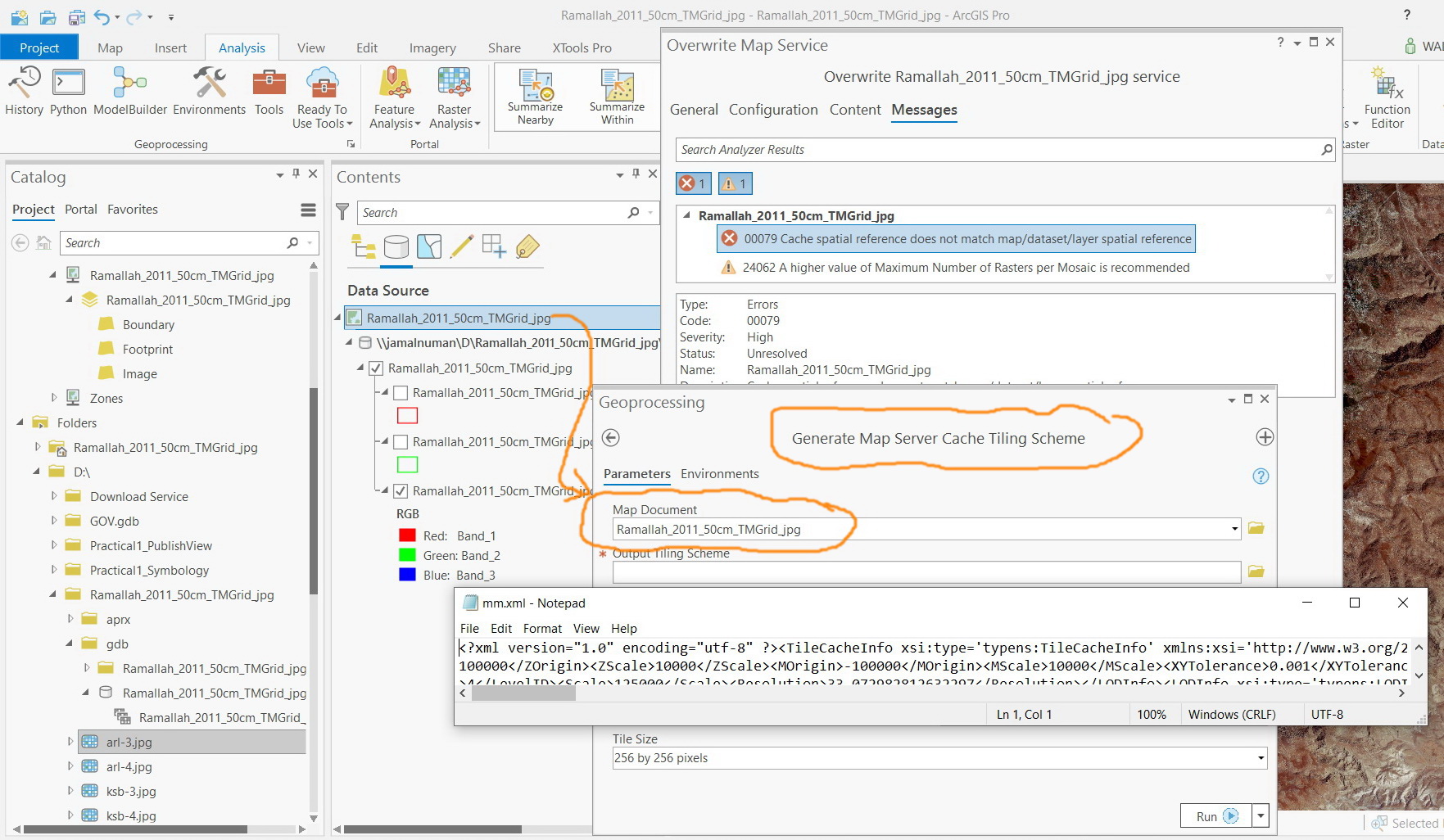Uncheck the Ramallah_2011_50cm_TMGrid_jpg mosaic layer
Viewport: 1444px width, 840px height.
(376, 368)
